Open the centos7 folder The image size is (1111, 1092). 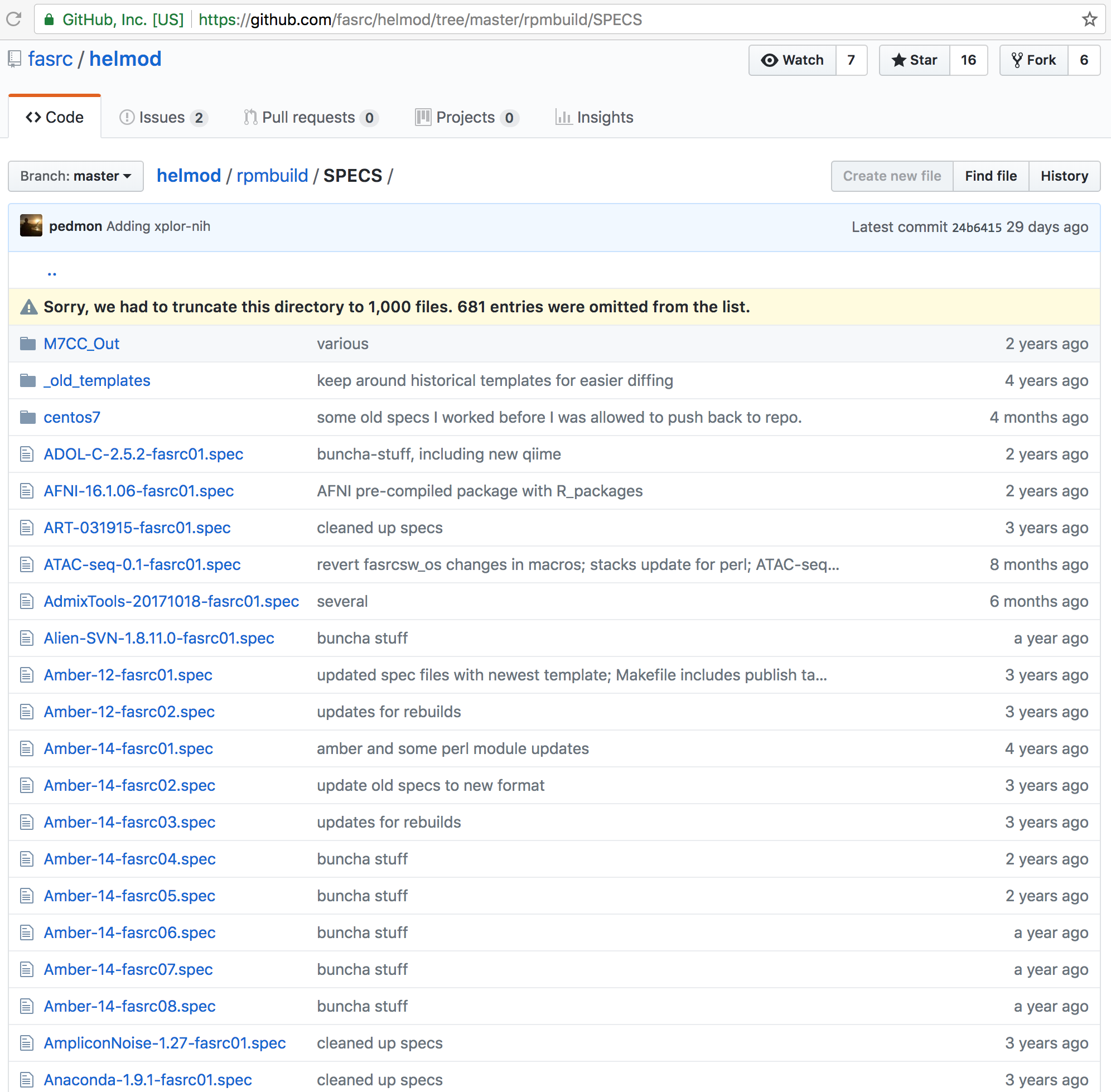coord(72,418)
